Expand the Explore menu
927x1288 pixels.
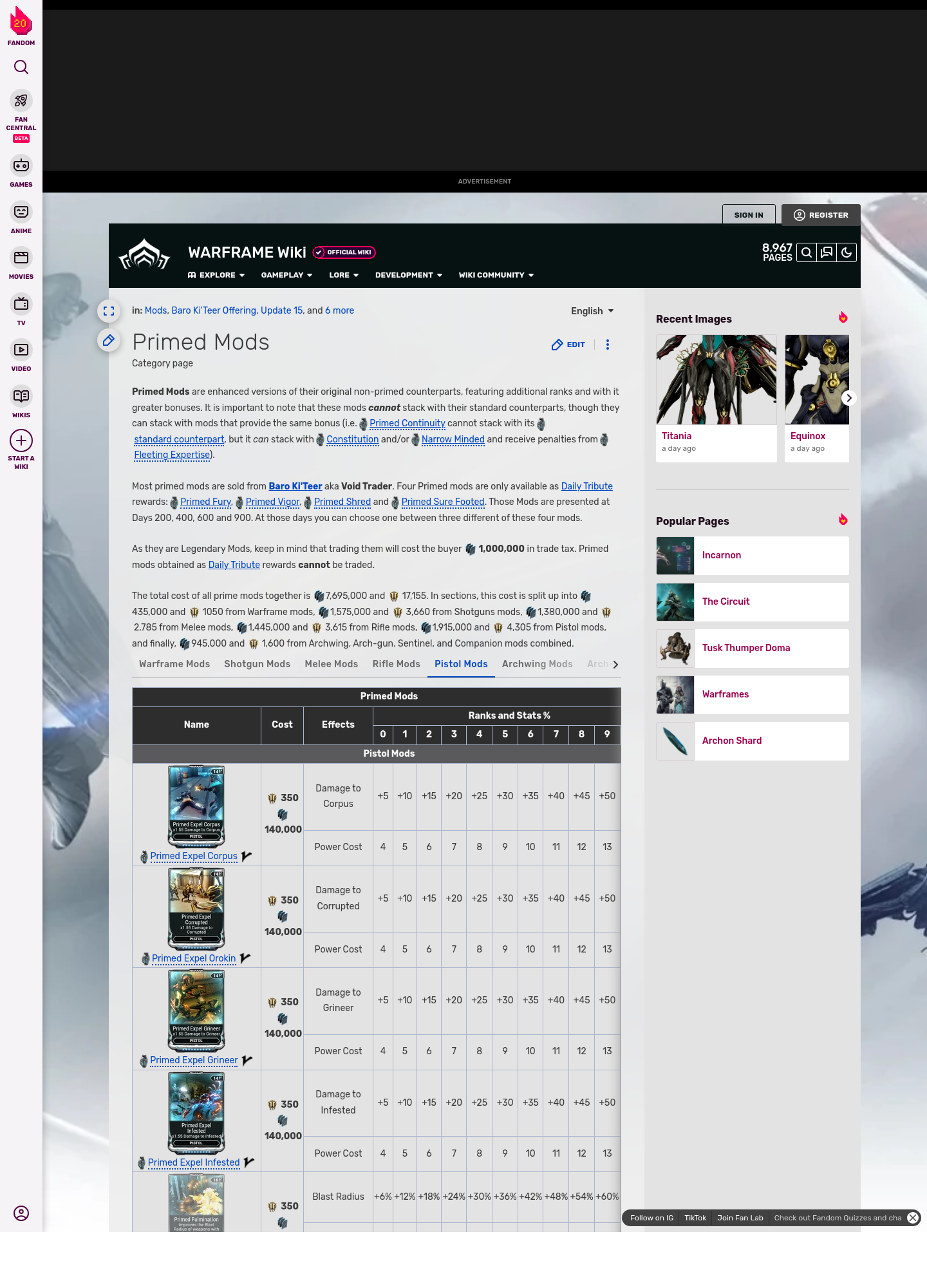tap(216, 275)
